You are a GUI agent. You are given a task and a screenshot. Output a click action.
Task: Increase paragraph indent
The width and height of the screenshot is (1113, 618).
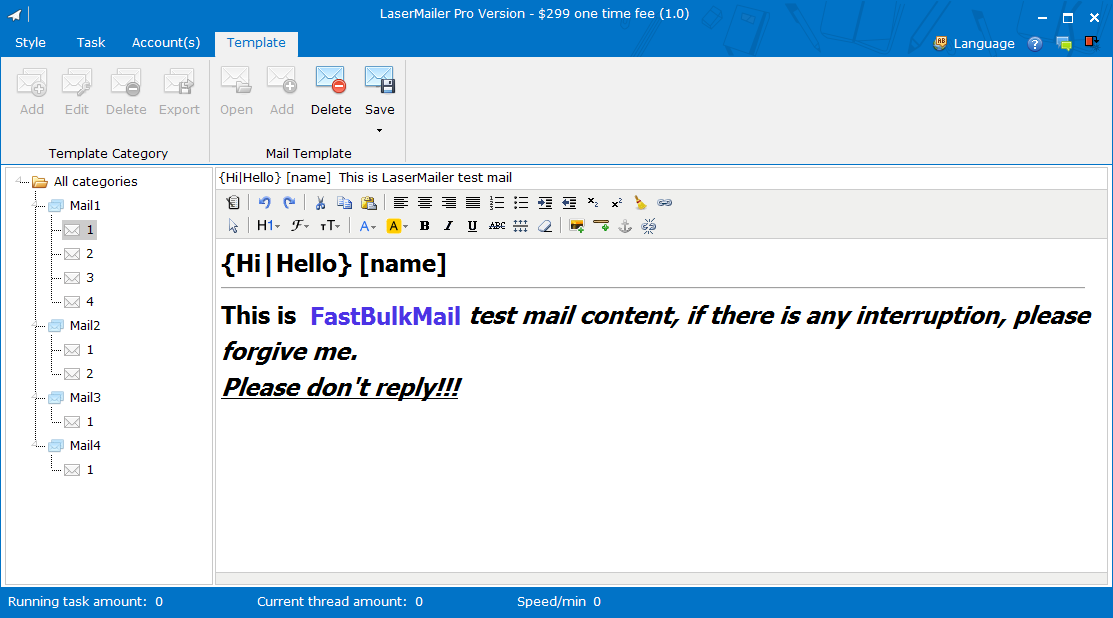tap(545, 203)
